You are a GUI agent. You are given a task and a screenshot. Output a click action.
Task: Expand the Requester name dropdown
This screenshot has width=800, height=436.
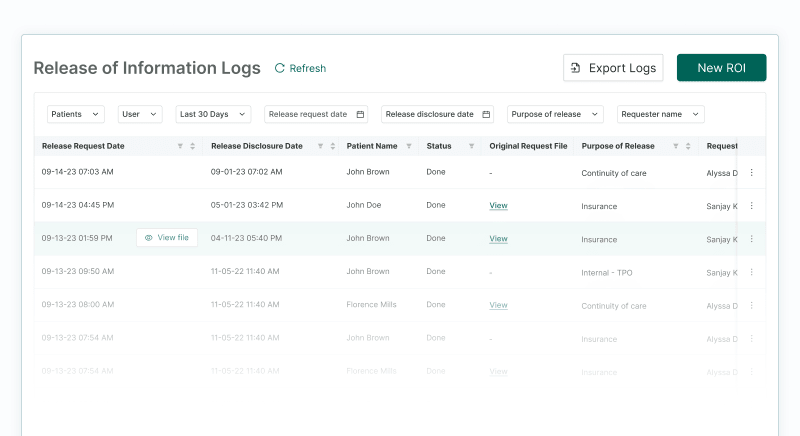coord(660,114)
